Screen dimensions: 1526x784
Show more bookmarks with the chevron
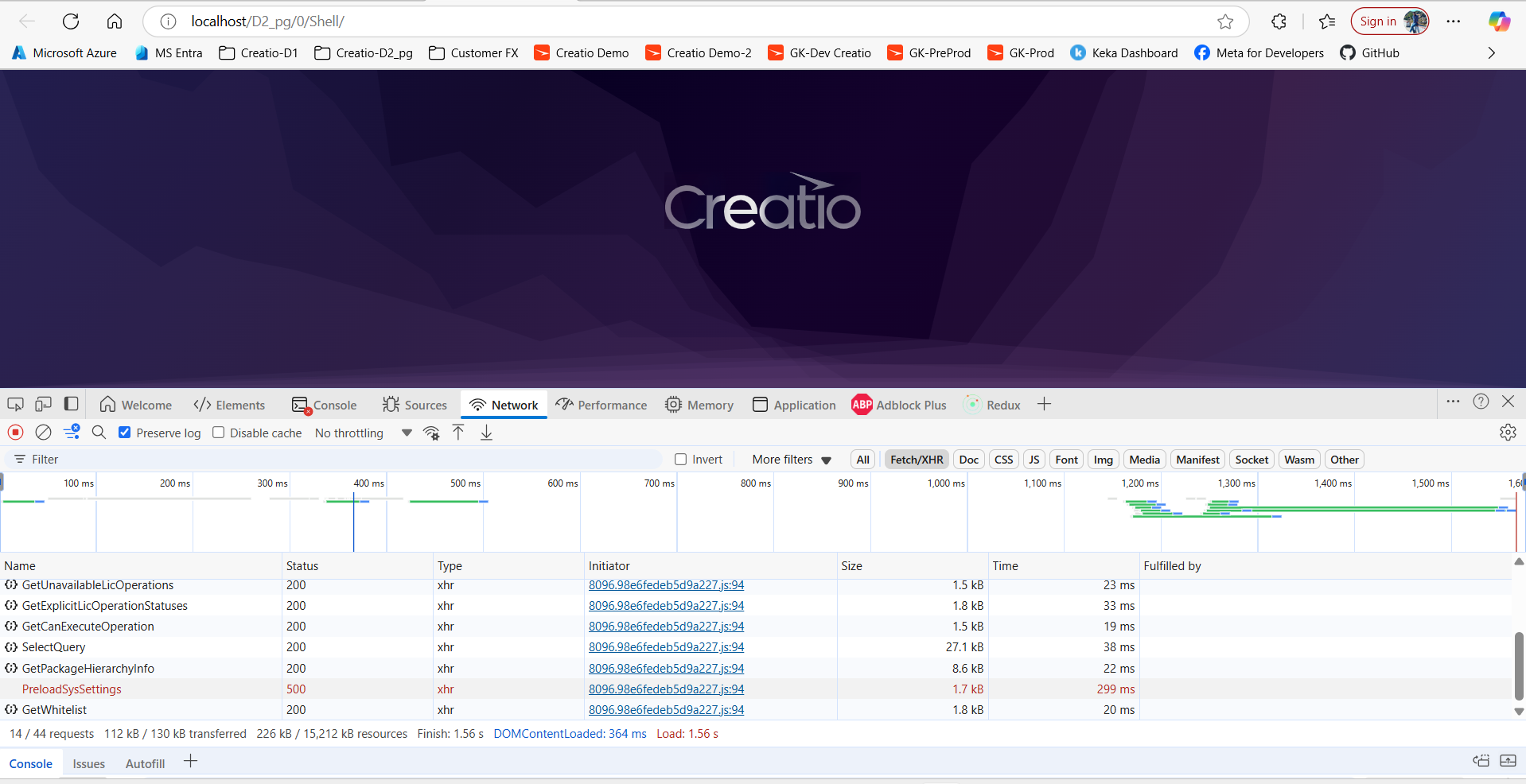pos(1492,53)
